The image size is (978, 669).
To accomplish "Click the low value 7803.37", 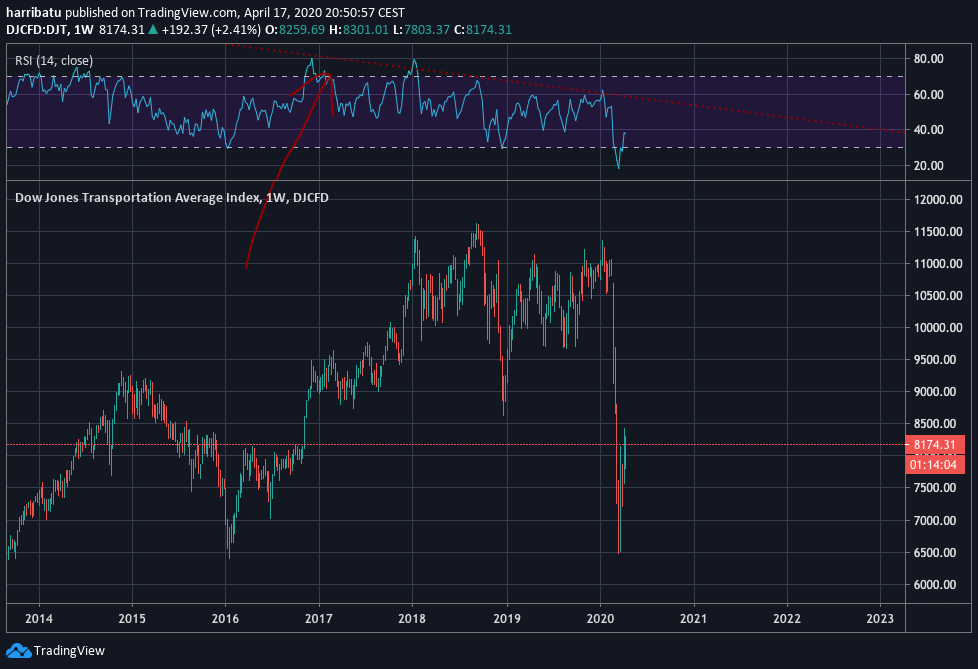I will (x=426, y=29).
